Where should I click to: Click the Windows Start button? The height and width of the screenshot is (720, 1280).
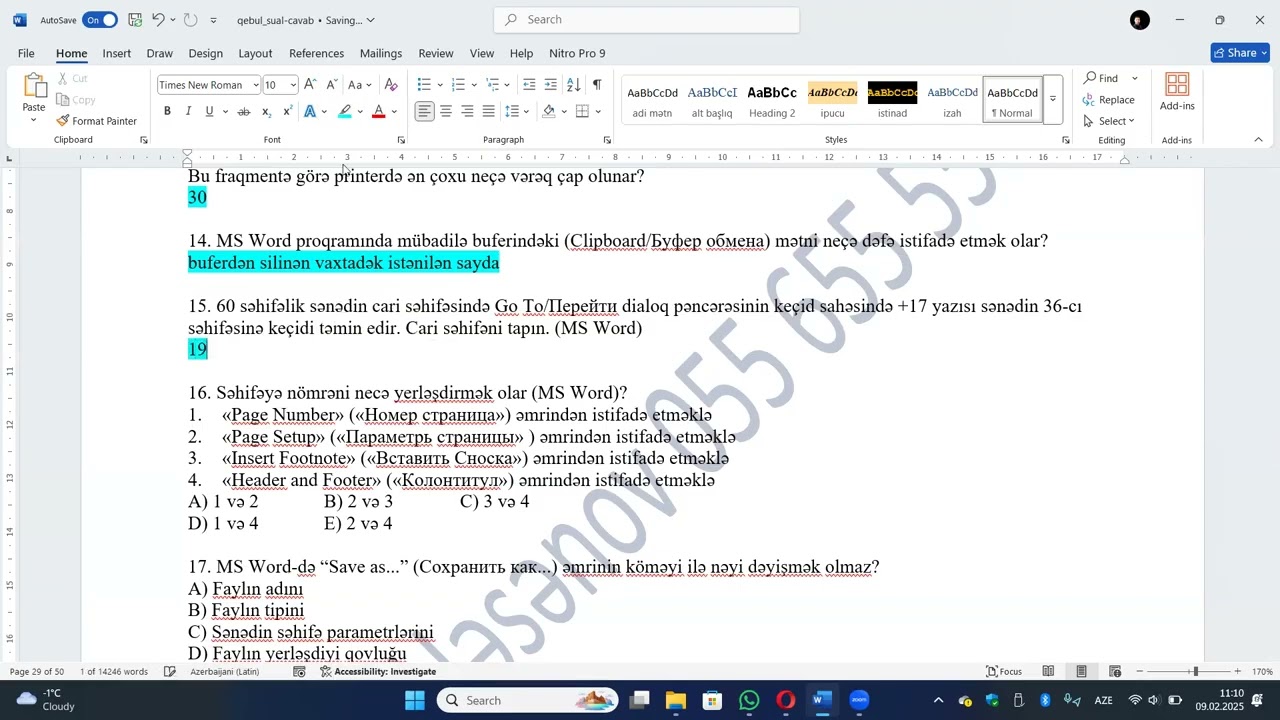tap(415, 700)
